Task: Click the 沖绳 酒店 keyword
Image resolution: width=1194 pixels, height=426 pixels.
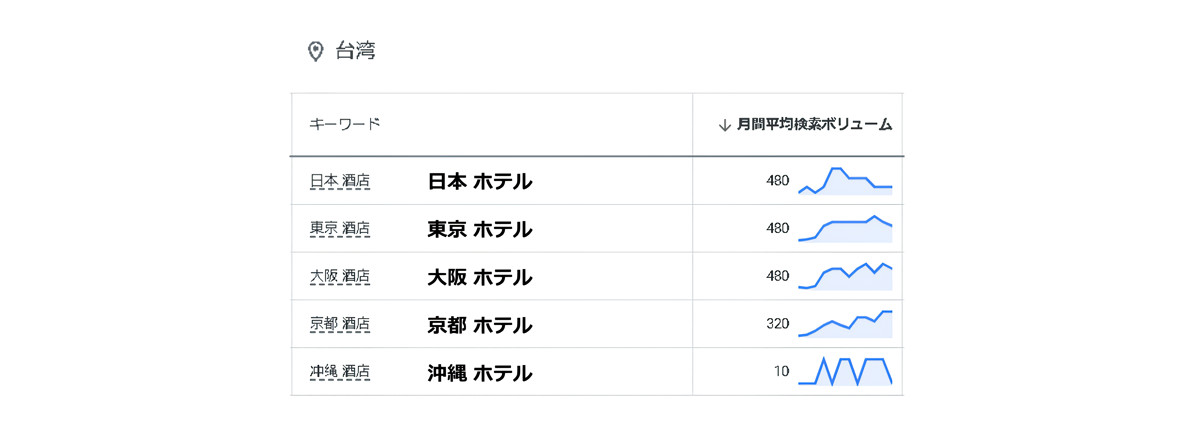Action: (340, 372)
